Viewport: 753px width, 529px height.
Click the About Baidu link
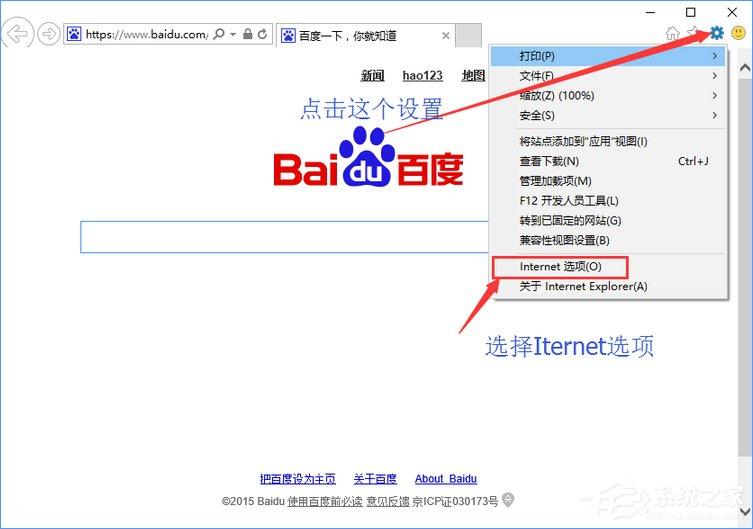pyautogui.click(x=446, y=479)
